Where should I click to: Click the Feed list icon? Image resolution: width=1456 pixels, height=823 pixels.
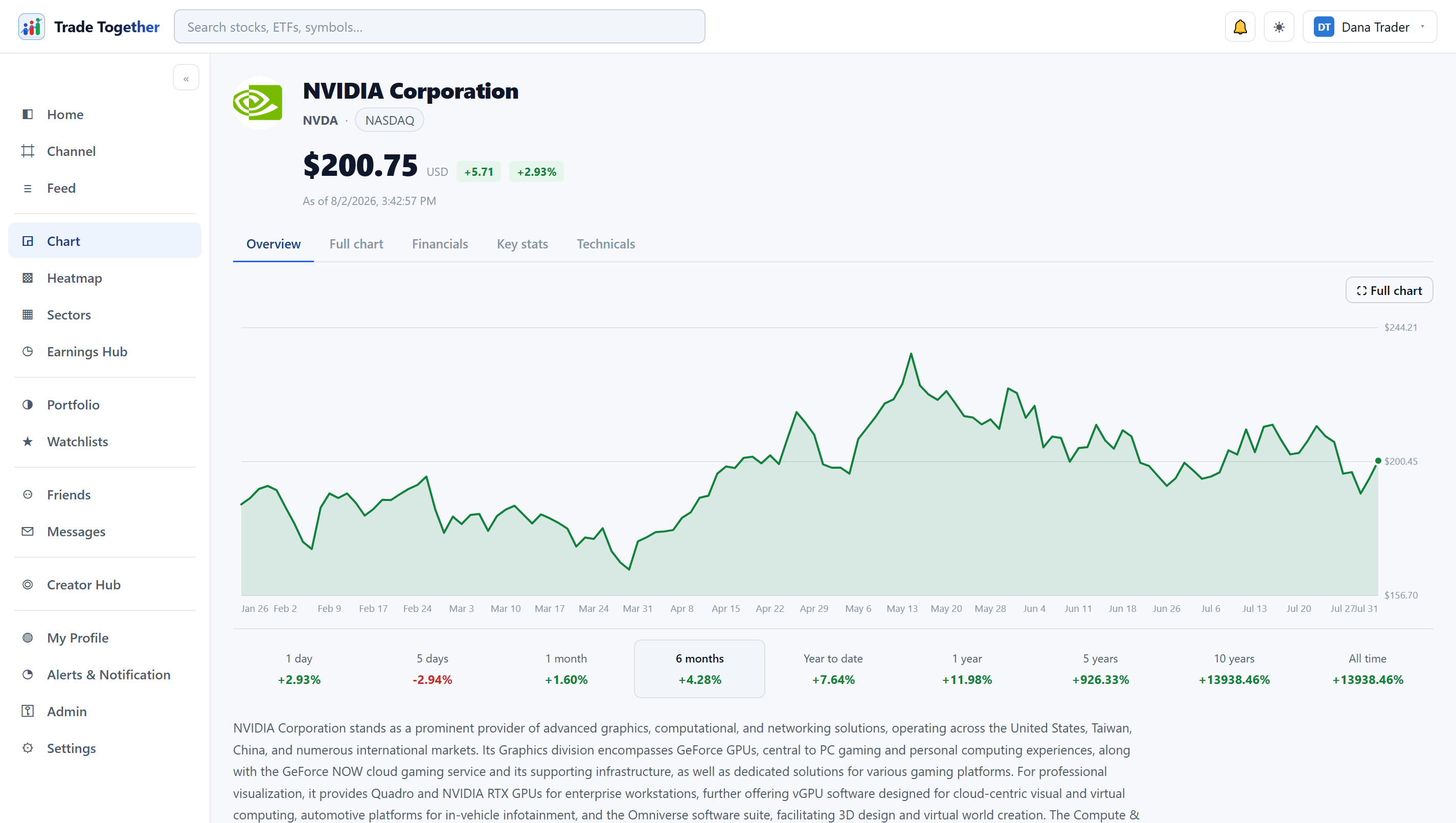coord(28,188)
